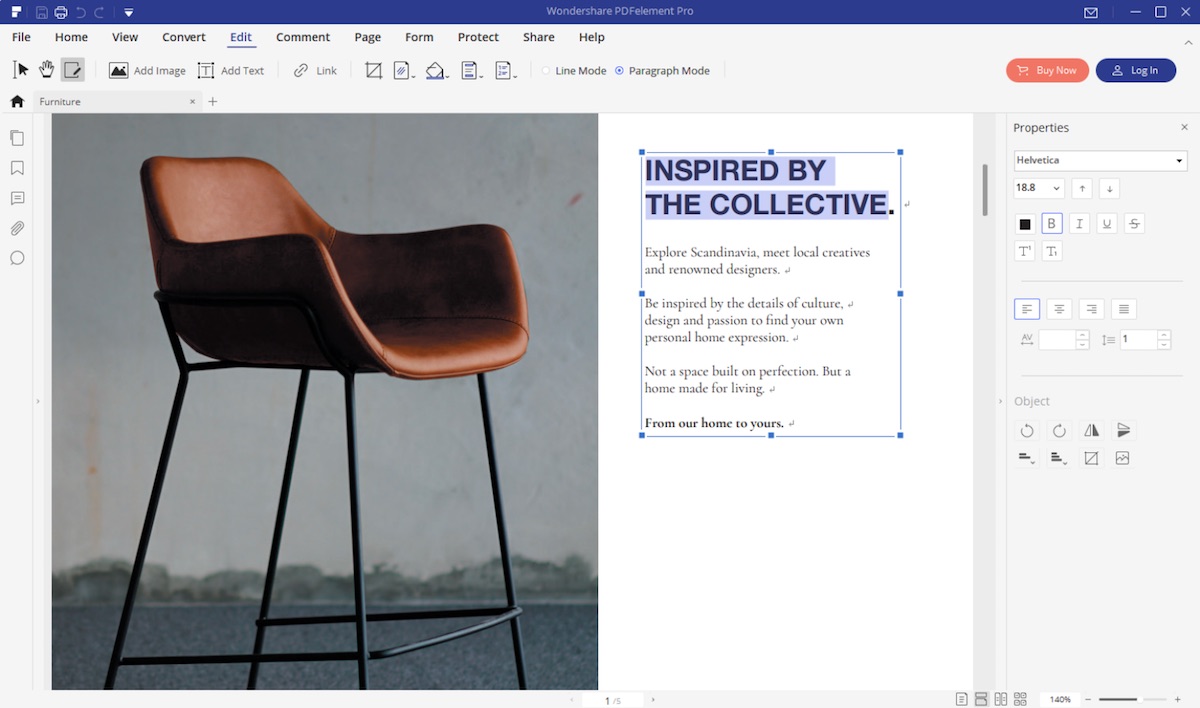This screenshot has height=708, width=1200.
Task: Go to next page arrow
Action: coord(653,700)
